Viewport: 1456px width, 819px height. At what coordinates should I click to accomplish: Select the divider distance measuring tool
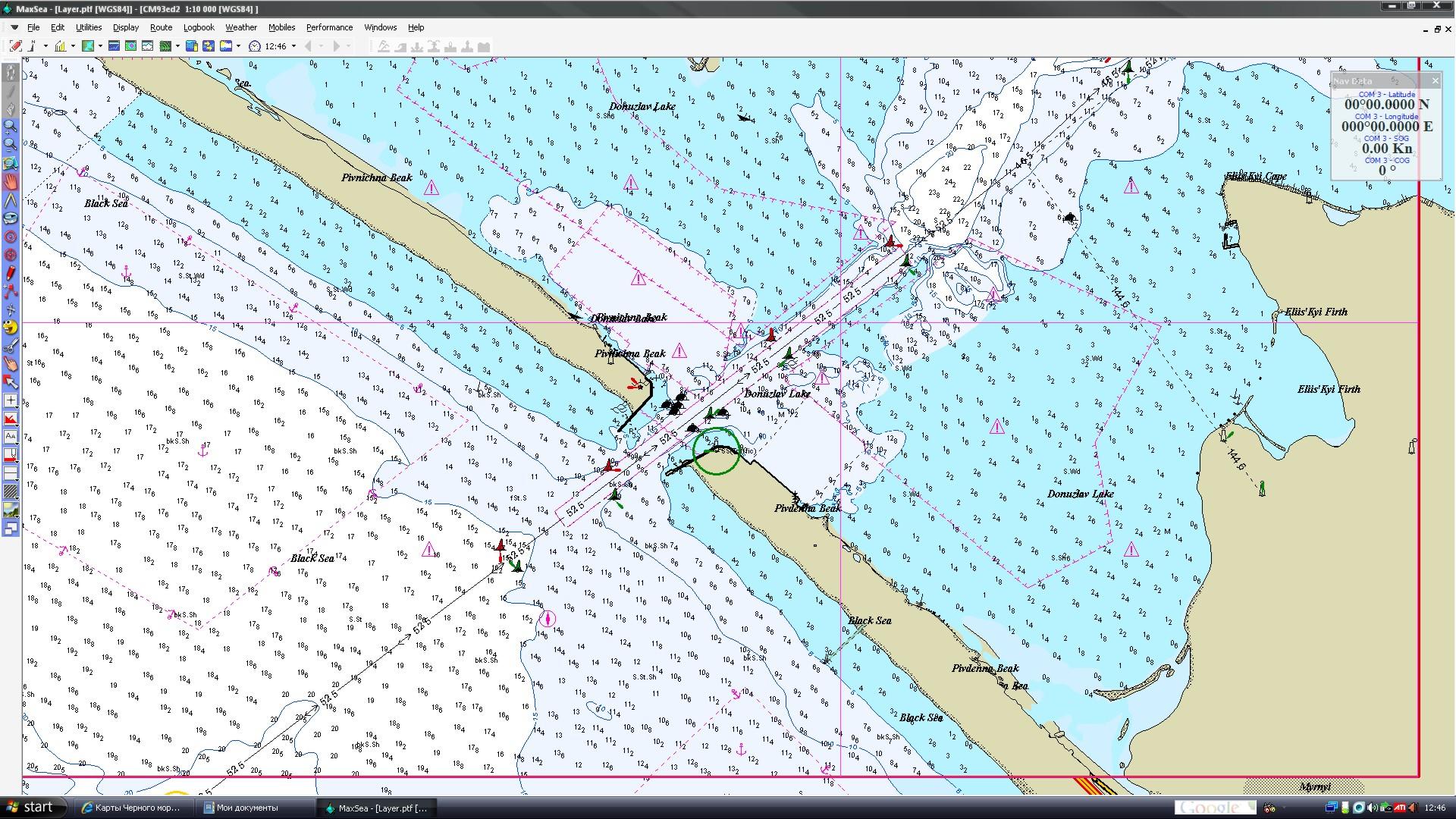pos(11,201)
